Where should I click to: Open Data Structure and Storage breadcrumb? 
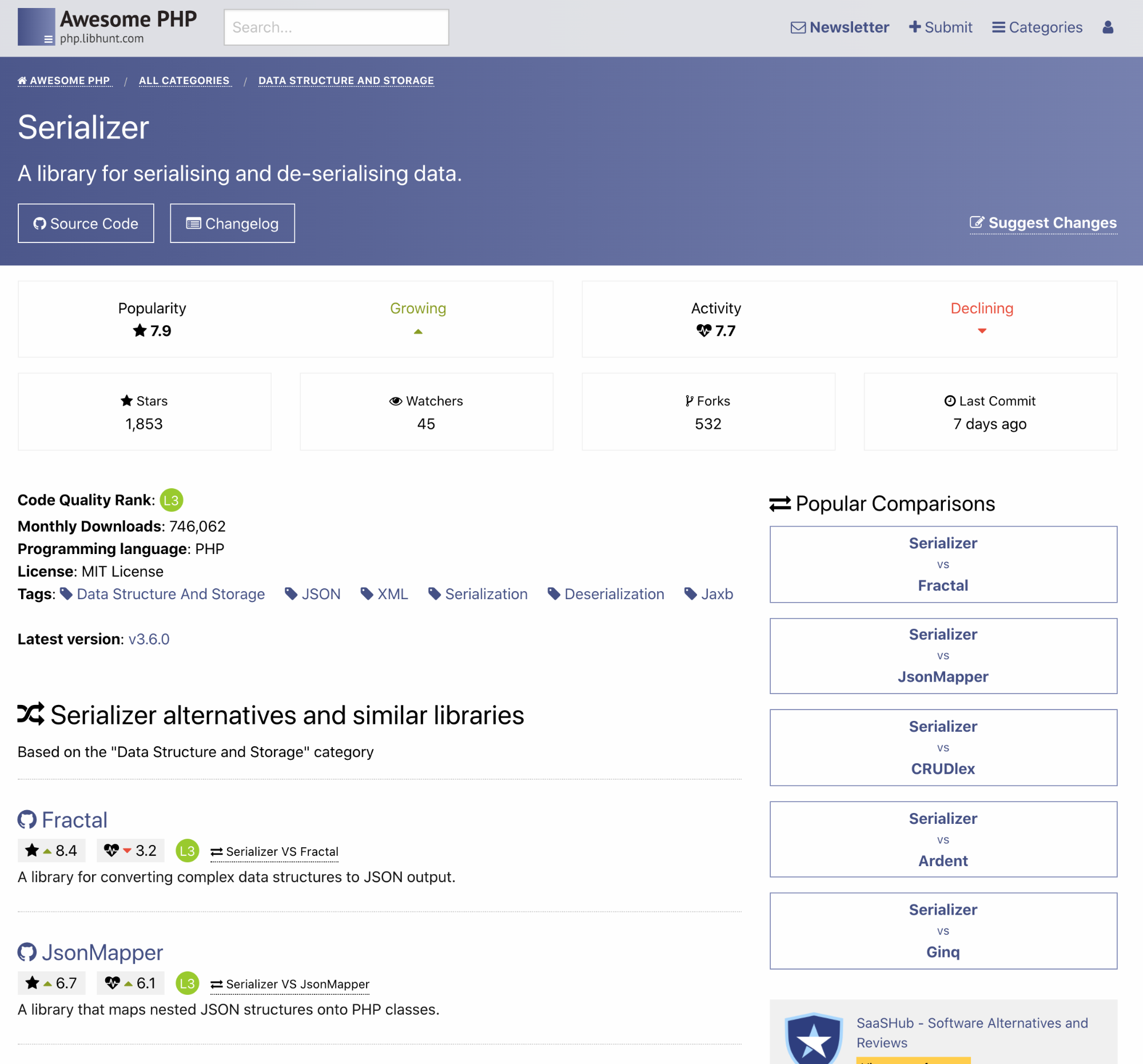(x=345, y=81)
